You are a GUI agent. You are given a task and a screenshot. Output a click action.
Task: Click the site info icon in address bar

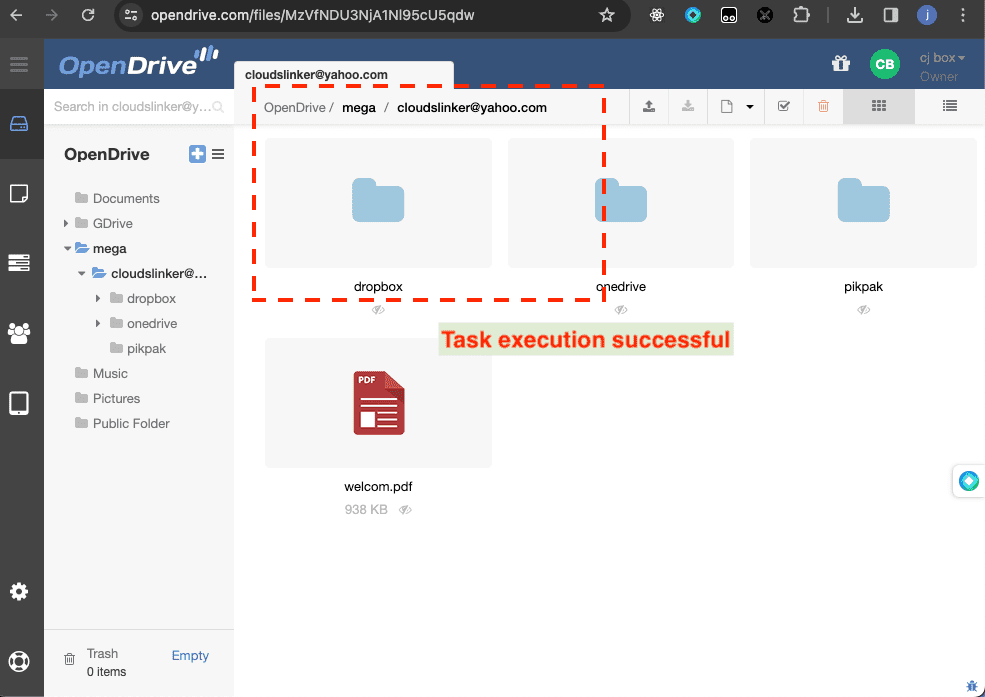[130, 15]
